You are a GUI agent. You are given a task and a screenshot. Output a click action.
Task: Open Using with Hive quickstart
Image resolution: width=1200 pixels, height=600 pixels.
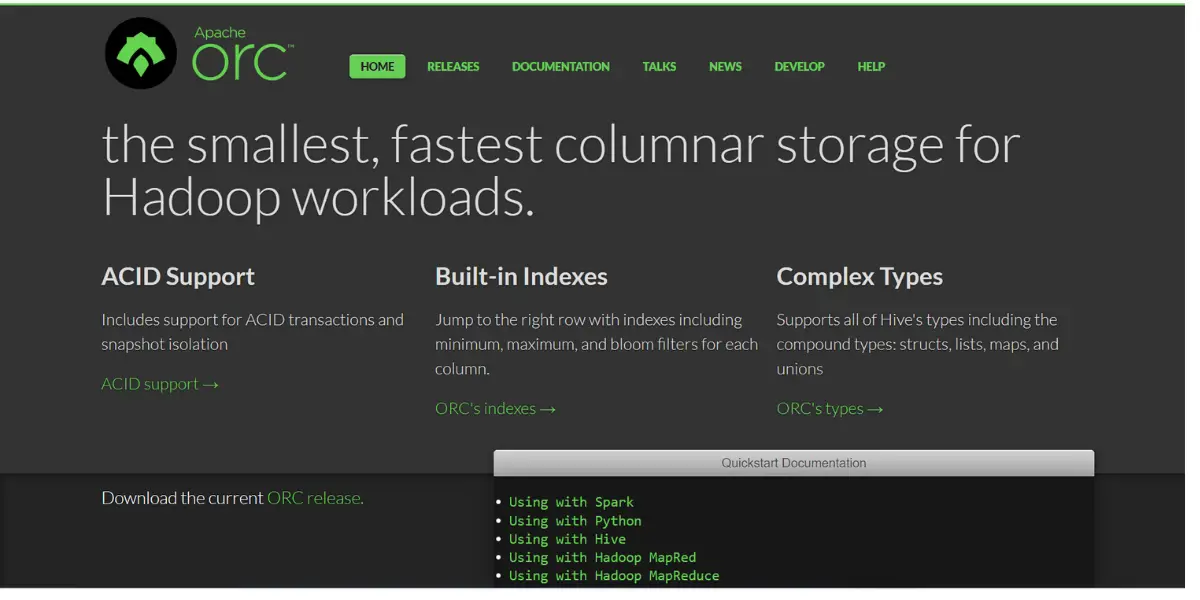tap(567, 539)
